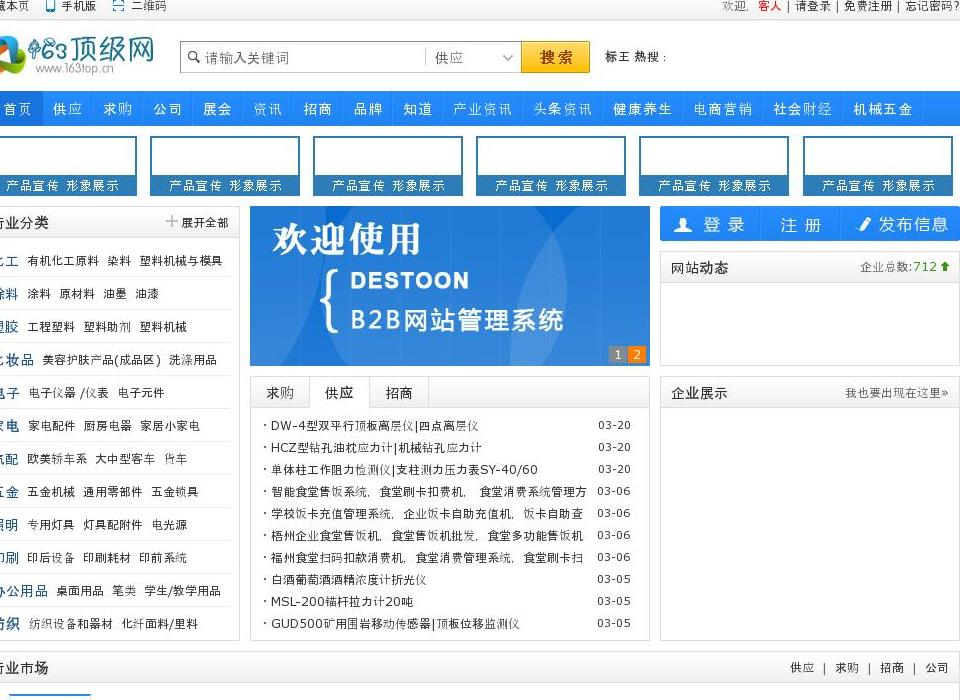Open 福州食堂扫码扣款消费机 listing

pyautogui.click(x=427, y=558)
